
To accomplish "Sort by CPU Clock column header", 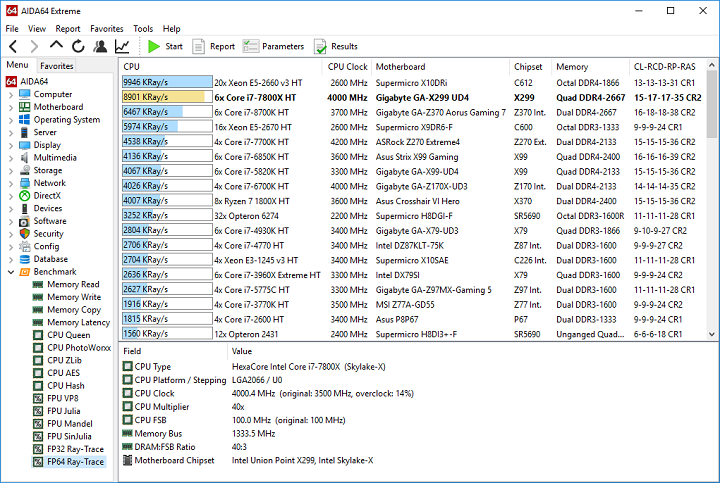I will pos(347,67).
